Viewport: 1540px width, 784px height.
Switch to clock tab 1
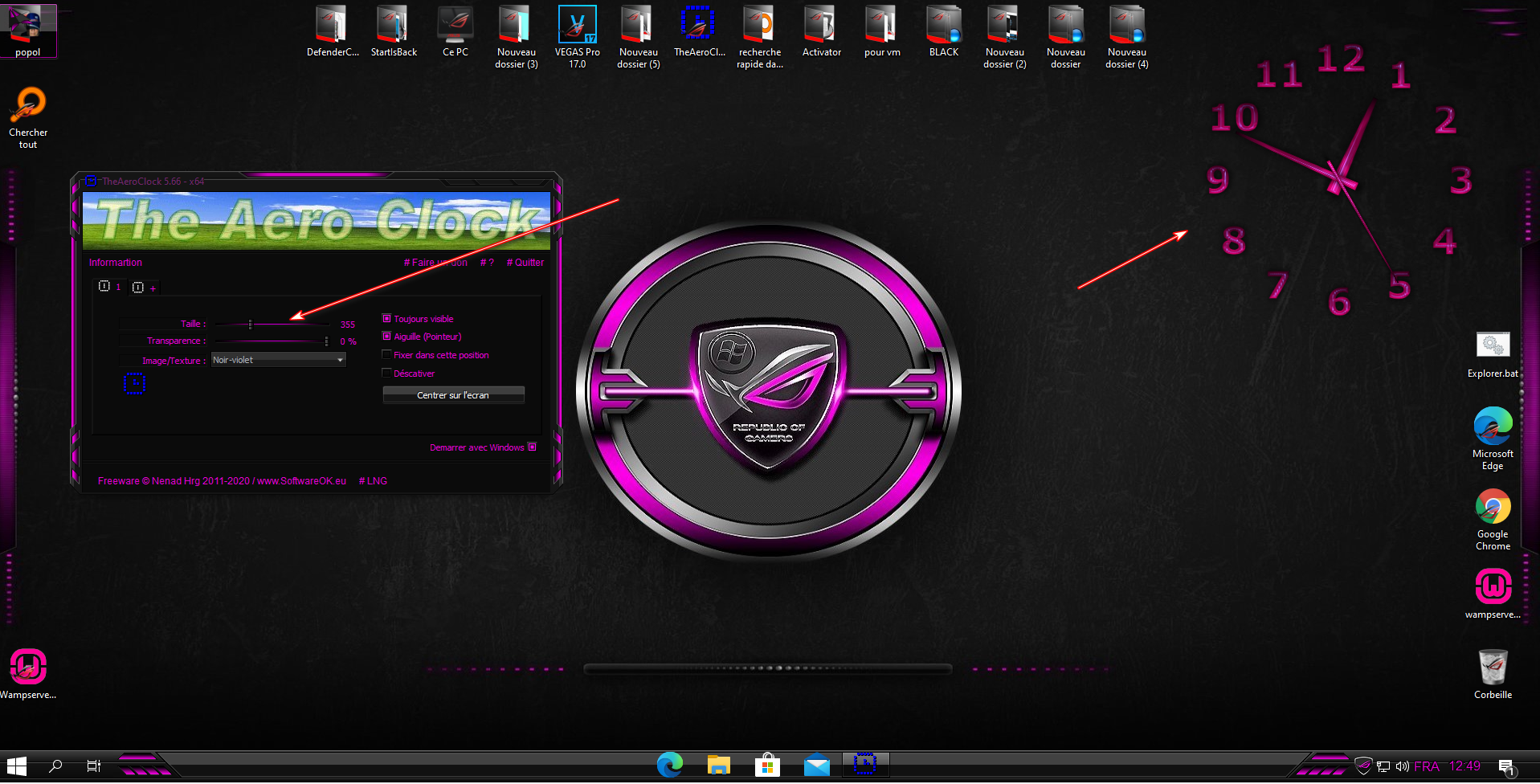tap(109, 287)
